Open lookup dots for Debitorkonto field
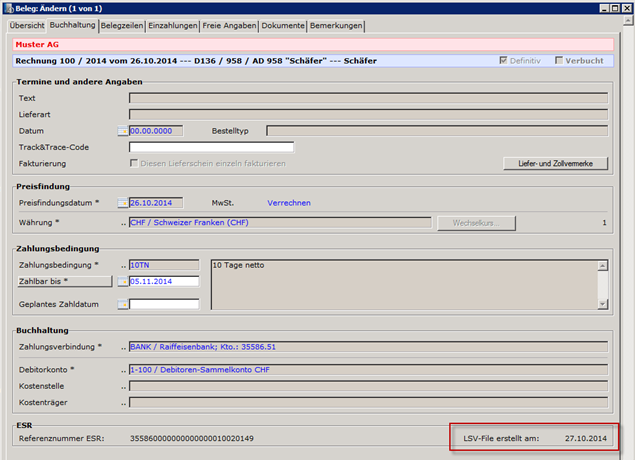This screenshot has width=635, height=460. [123, 371]
